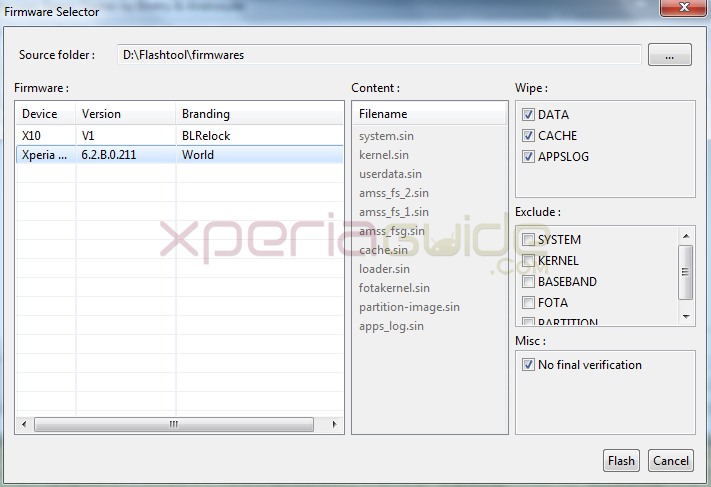Select partition-image.sin file entry

409,307
